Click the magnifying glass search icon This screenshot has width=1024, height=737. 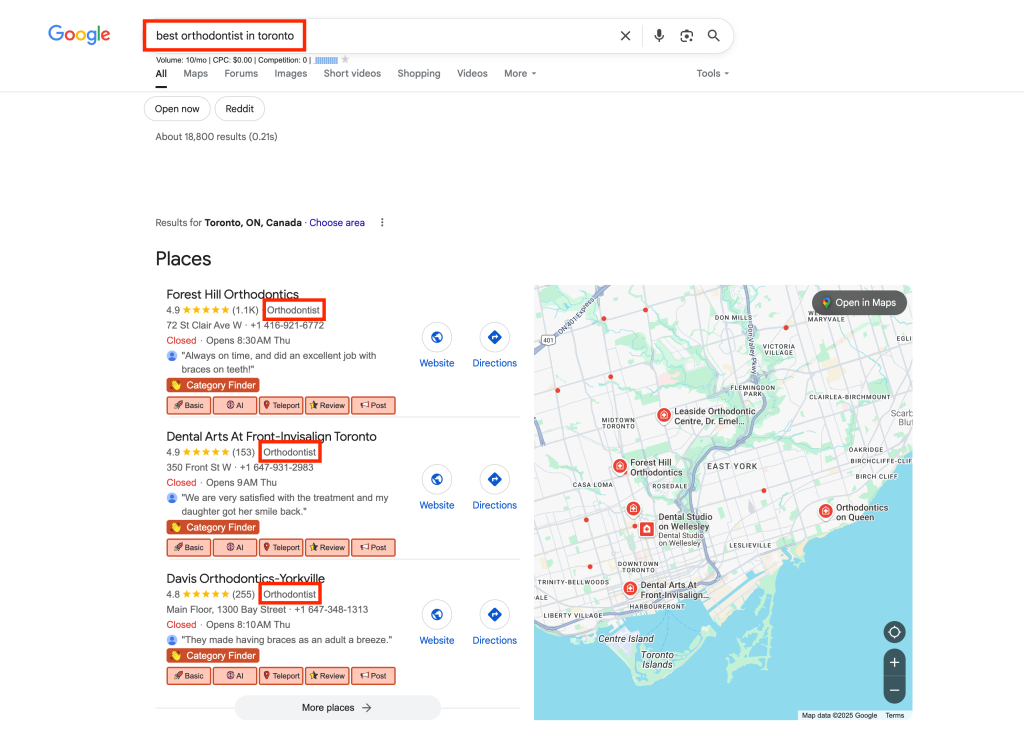point(714,36)
